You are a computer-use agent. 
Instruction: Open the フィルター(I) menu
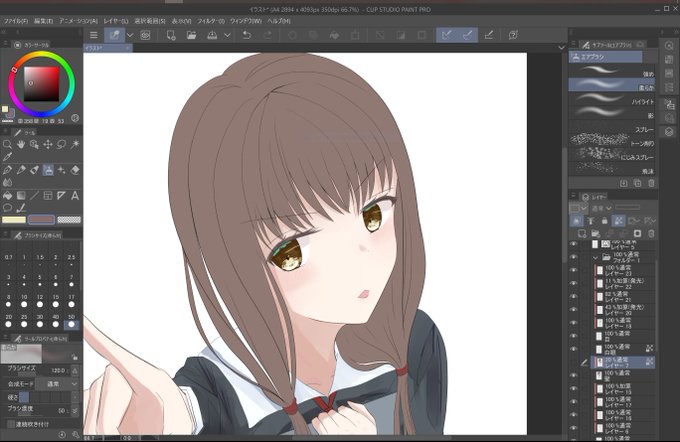click(211, 21)
